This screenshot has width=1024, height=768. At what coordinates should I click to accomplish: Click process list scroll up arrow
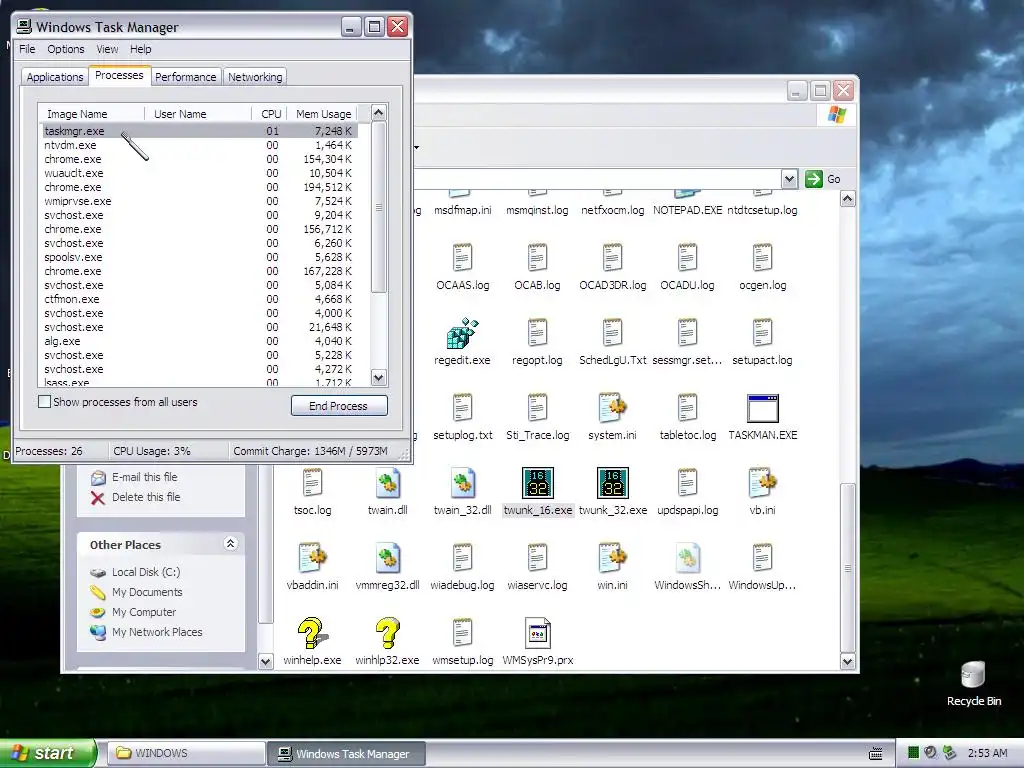[x=379, y=113]
